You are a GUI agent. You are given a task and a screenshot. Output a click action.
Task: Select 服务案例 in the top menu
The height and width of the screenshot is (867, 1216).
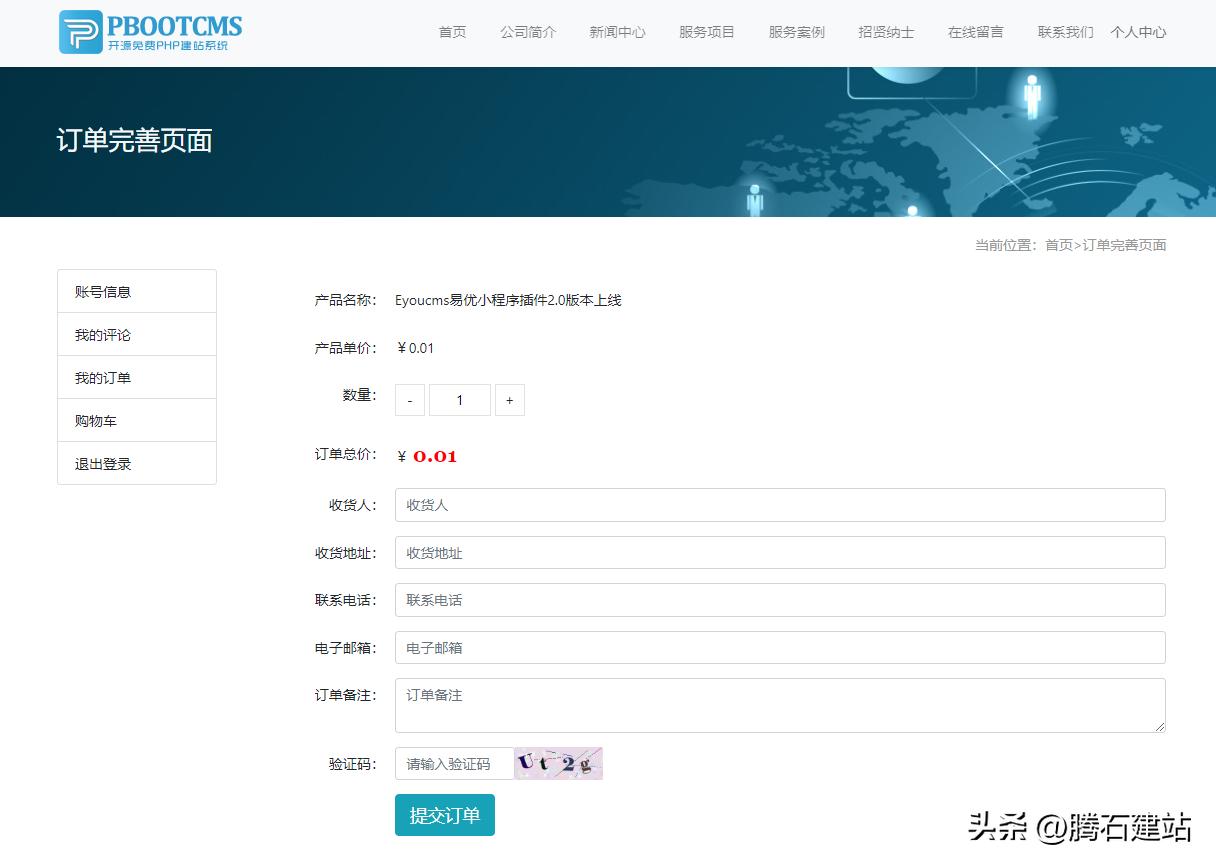click(797, 32)
